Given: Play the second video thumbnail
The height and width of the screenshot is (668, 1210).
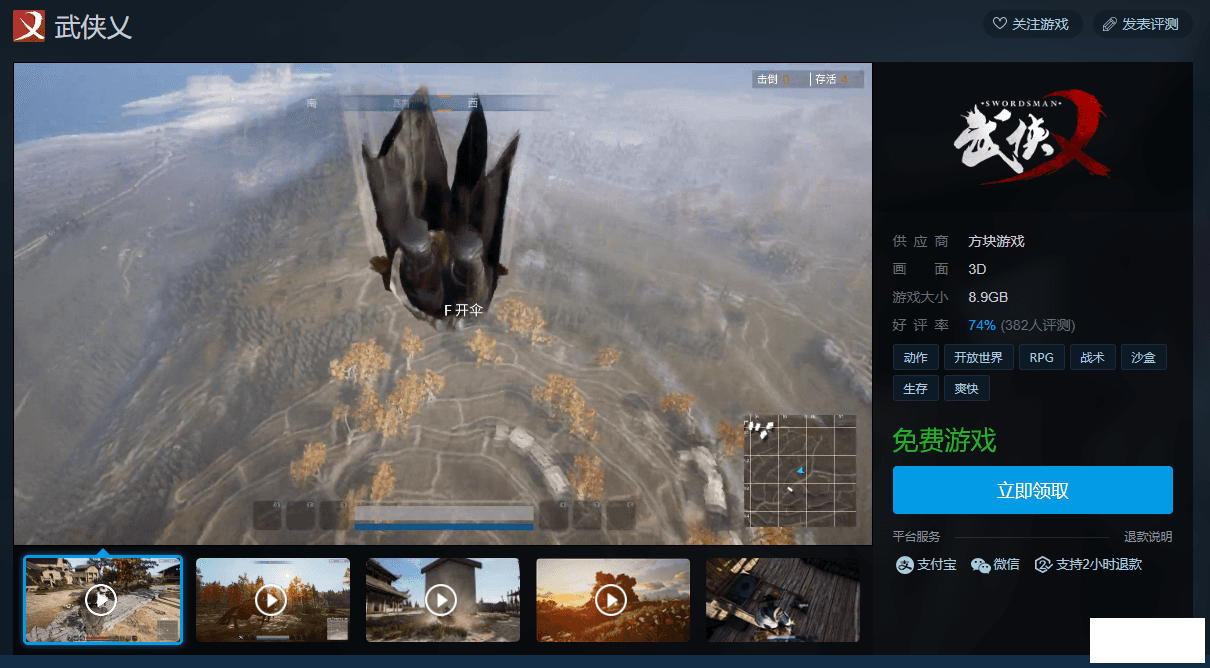Looking at the screenshot, I should pyautogui.click(x=272, y=600).
